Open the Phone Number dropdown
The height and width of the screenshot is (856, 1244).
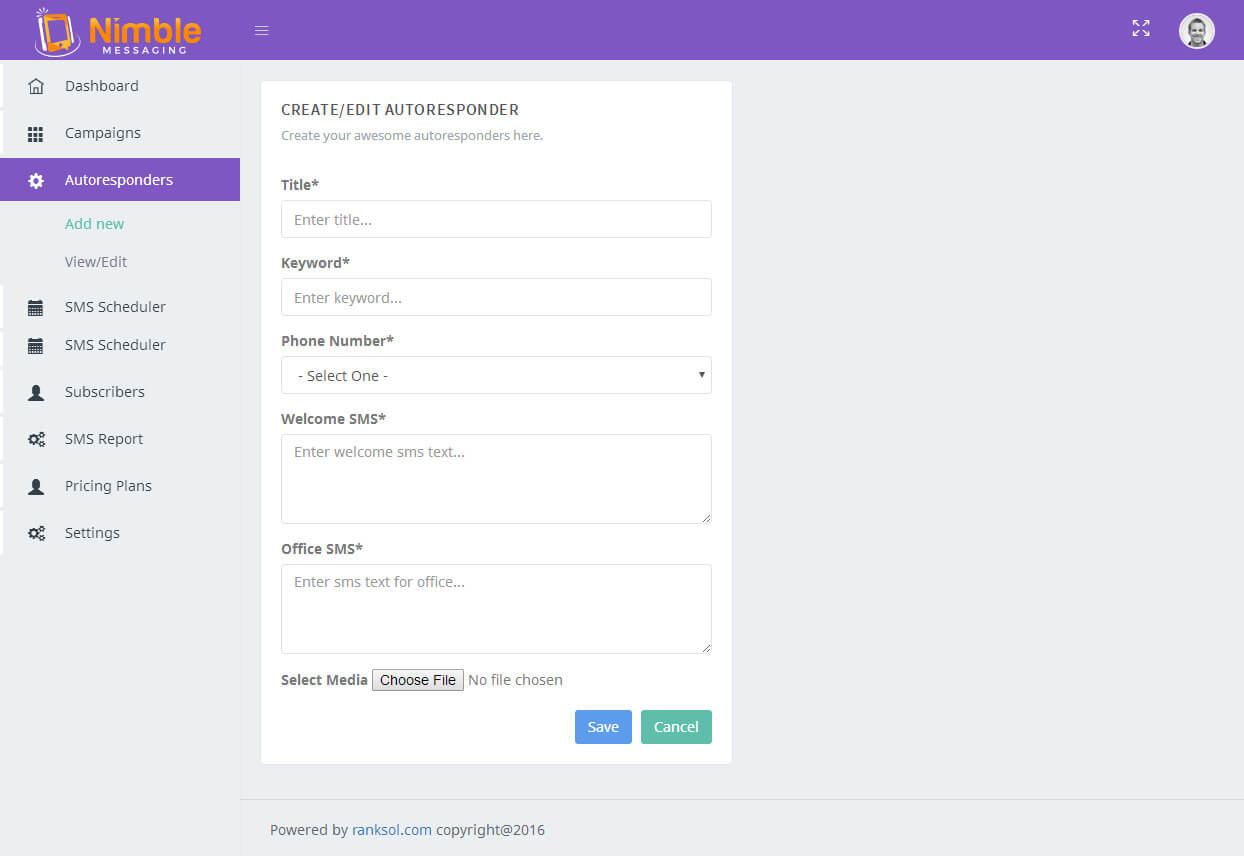[x=496, y=376]
